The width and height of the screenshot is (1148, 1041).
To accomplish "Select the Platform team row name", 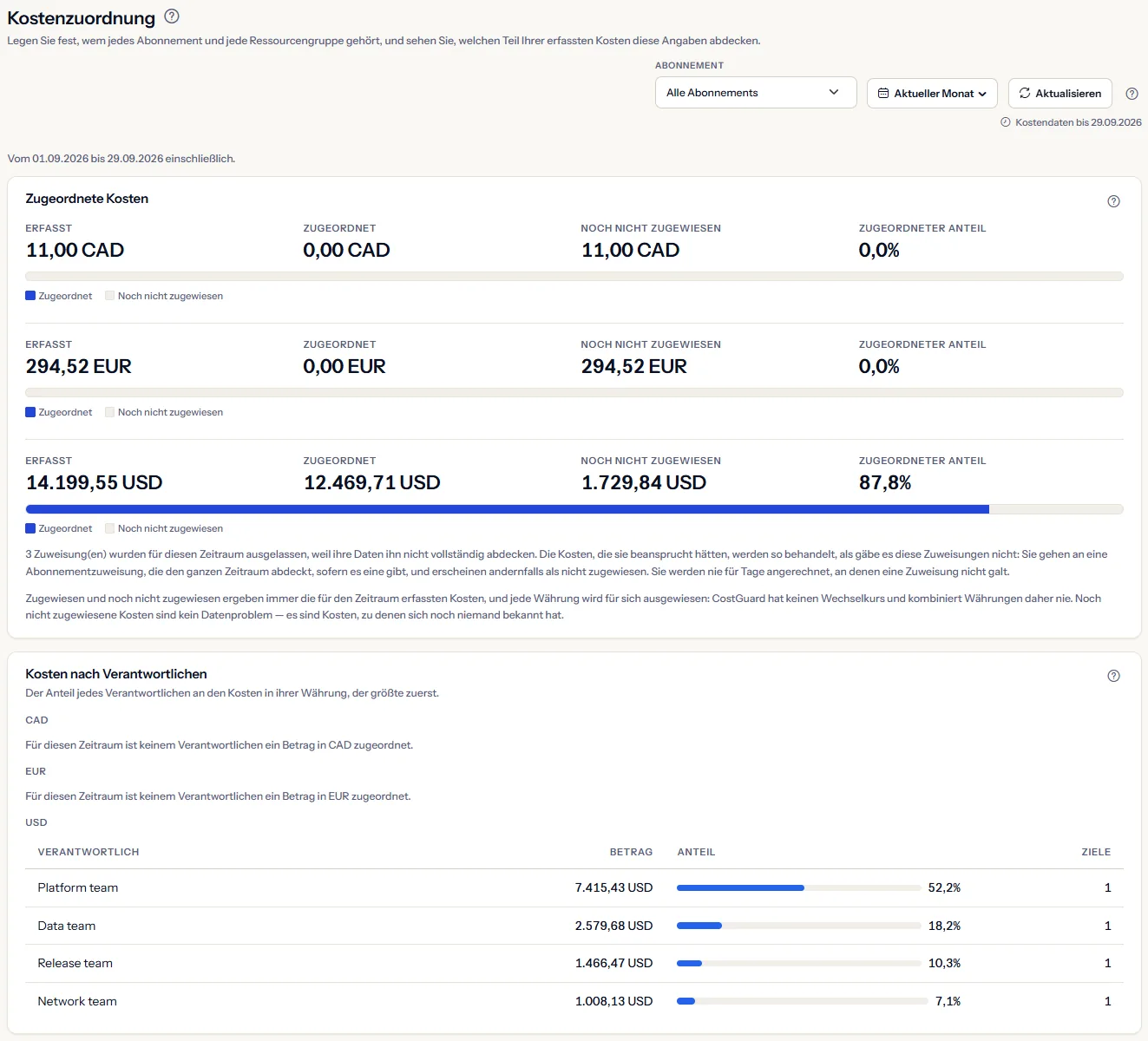I will (x=78, y=887).
